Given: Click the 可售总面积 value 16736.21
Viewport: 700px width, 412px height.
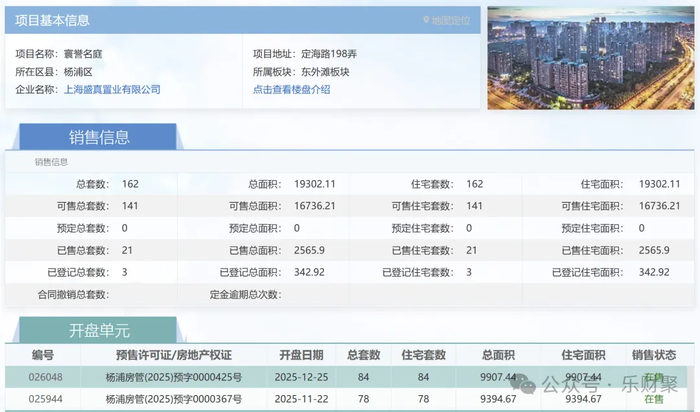Looking at the screenshot, I should pos(314,206).
